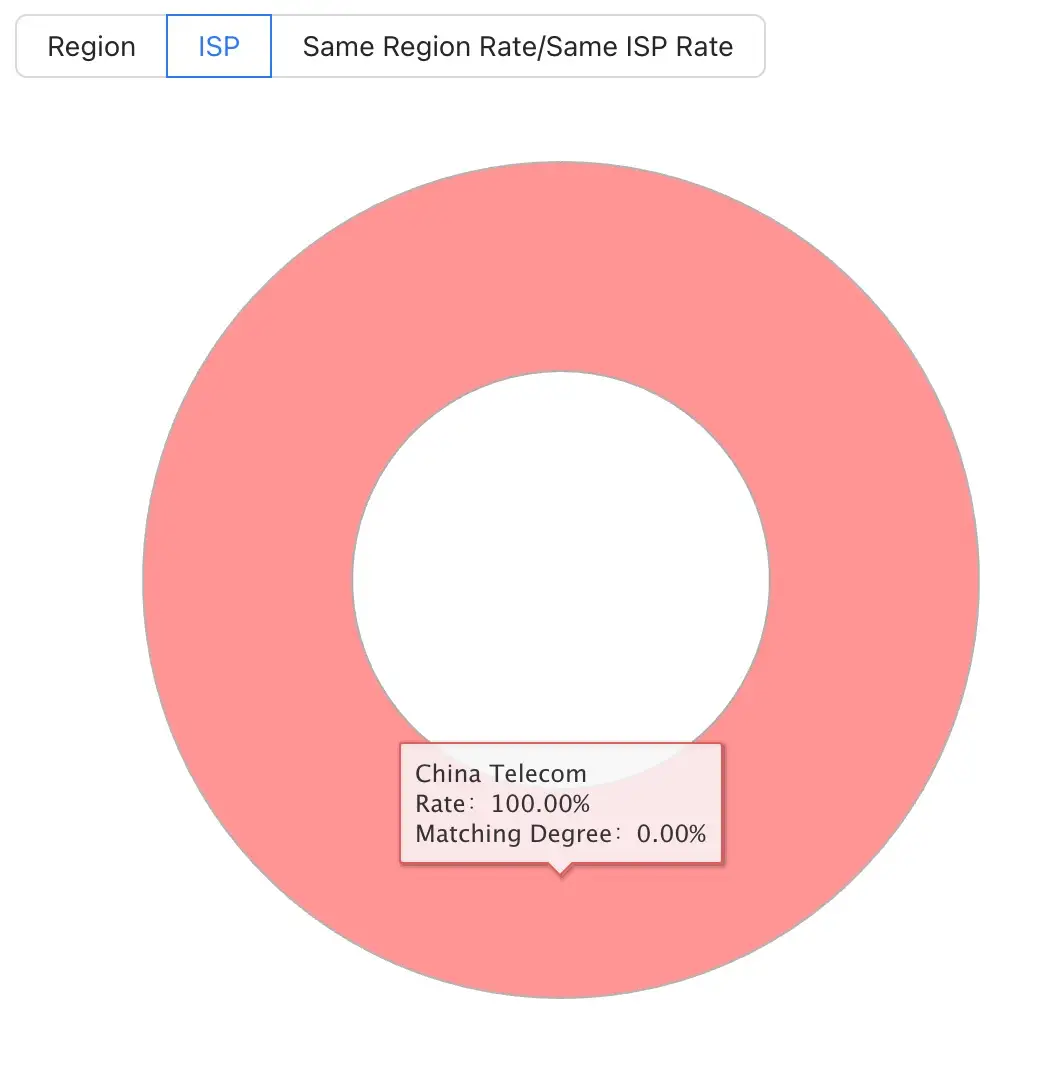This screenshot has height=1074, width=1062.
Task: Open Same Region Rate/Same ISP Rate tab
Action: [517, 47]
